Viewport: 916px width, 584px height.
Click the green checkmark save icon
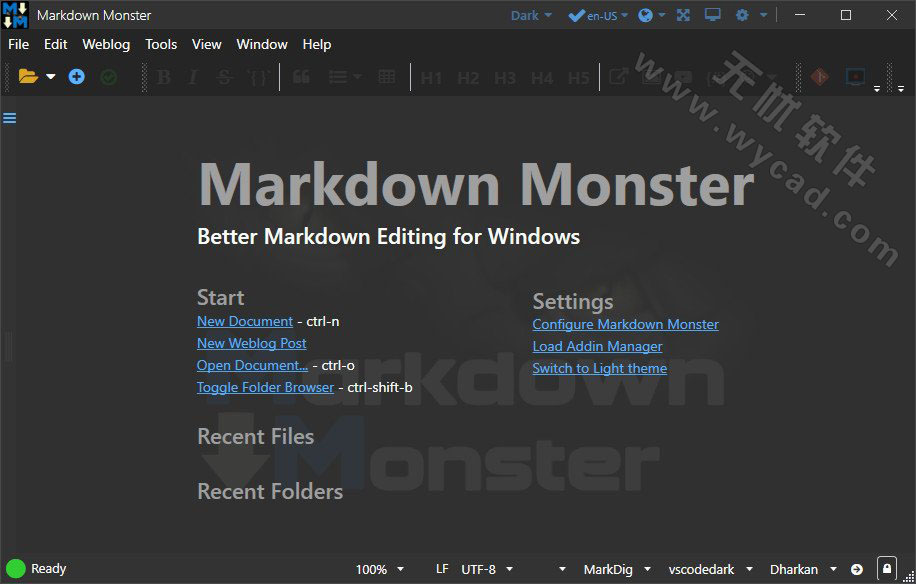click(x=109, y=77)
